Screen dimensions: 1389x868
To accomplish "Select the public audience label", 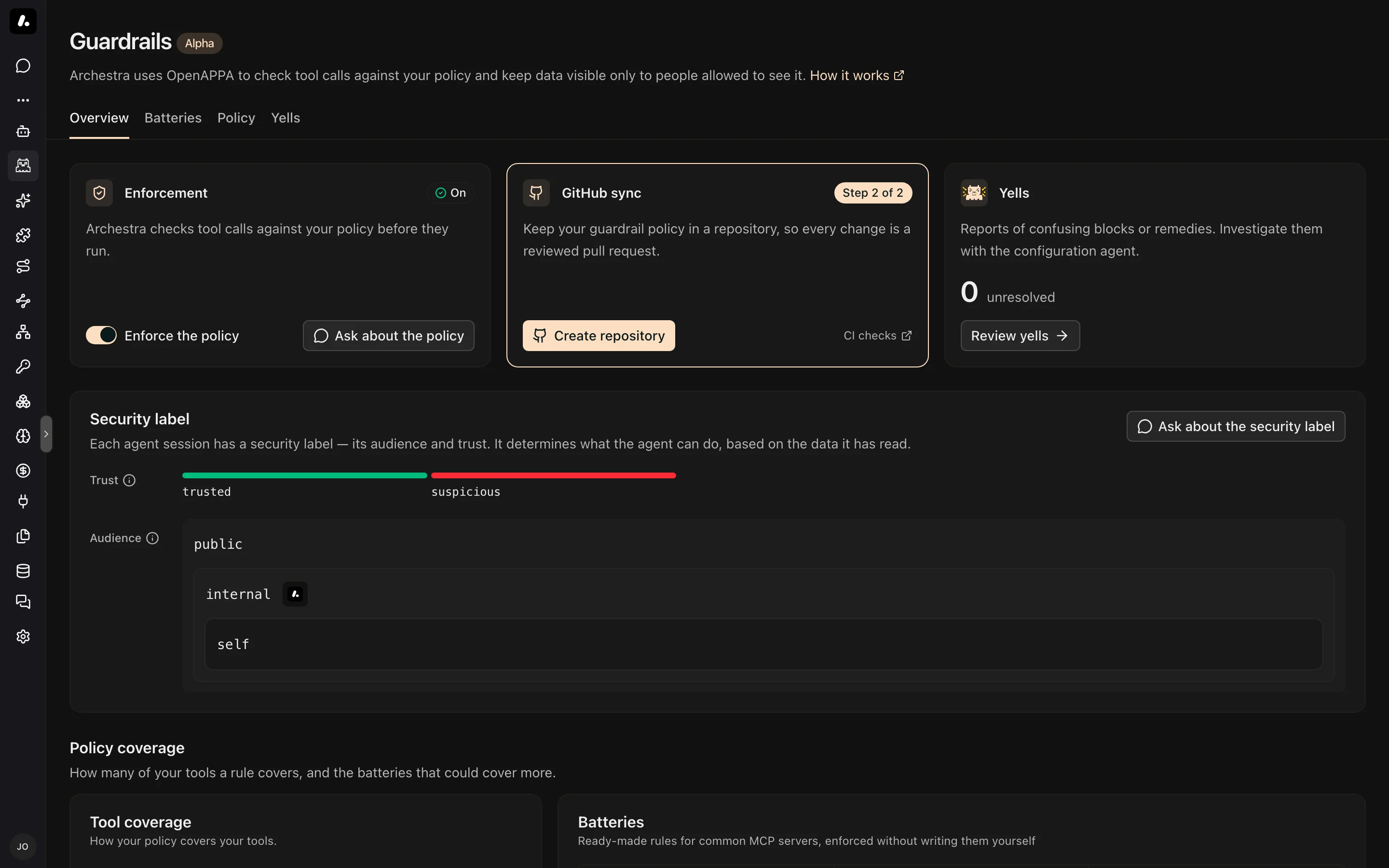I will tap(218, 544).
